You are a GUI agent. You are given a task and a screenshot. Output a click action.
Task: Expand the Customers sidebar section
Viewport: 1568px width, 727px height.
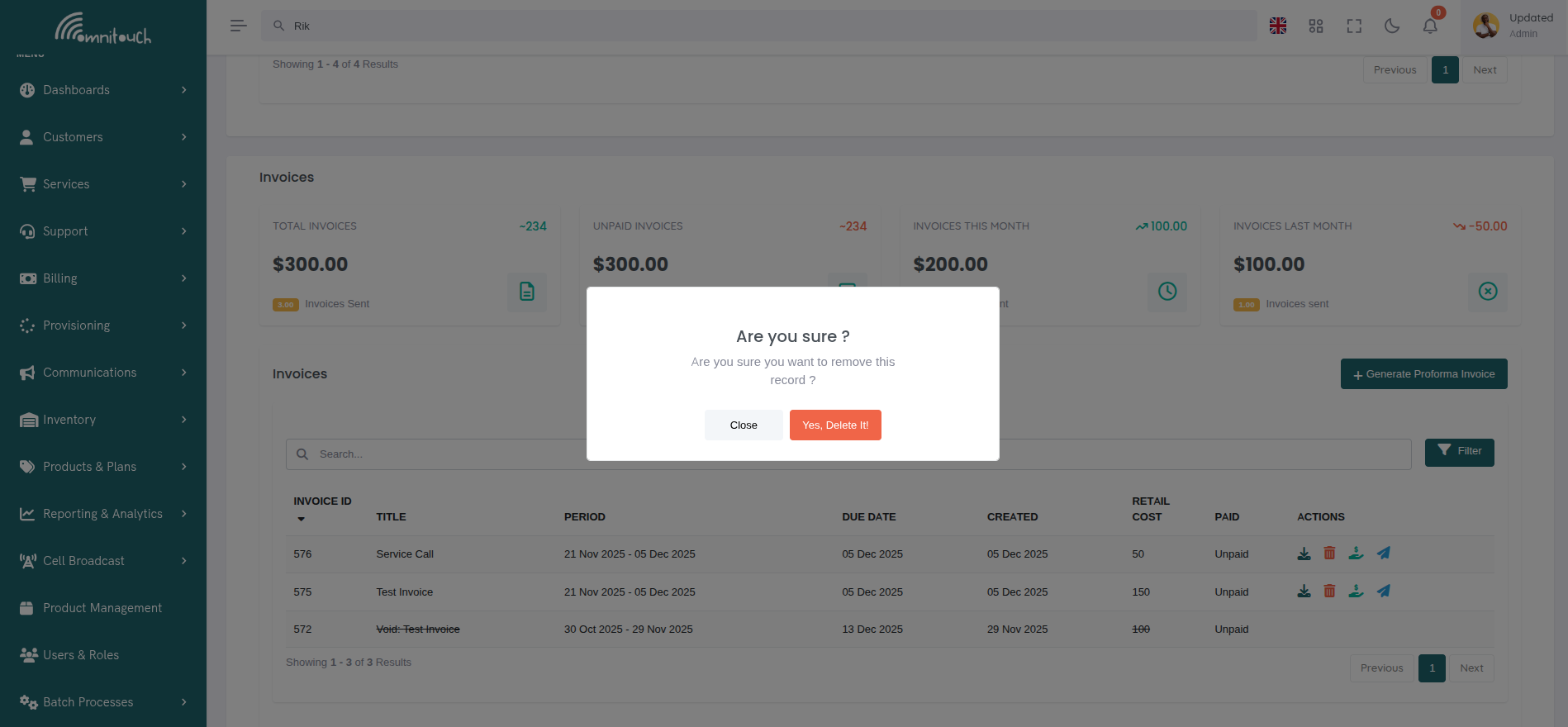[71, 137]
